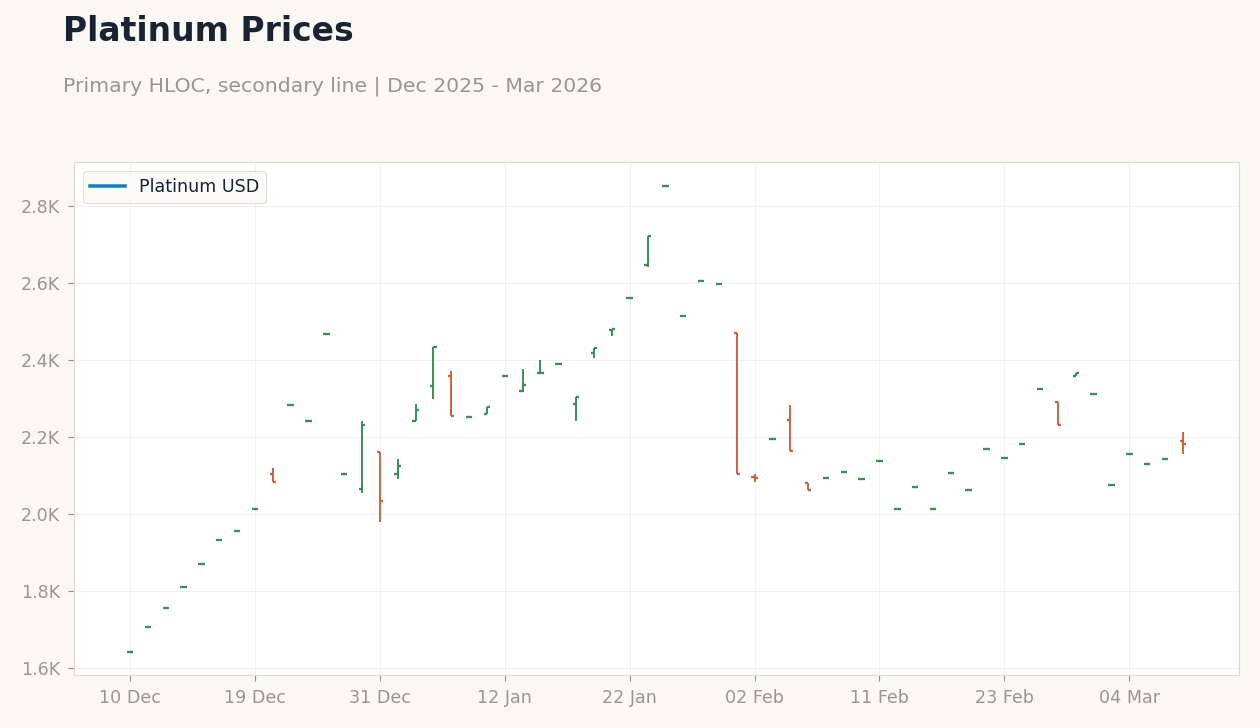The height and width of the screenshot is (728, 1260).
Task: Click the Platinum Prices chart title
Action: tap(208, 31)
